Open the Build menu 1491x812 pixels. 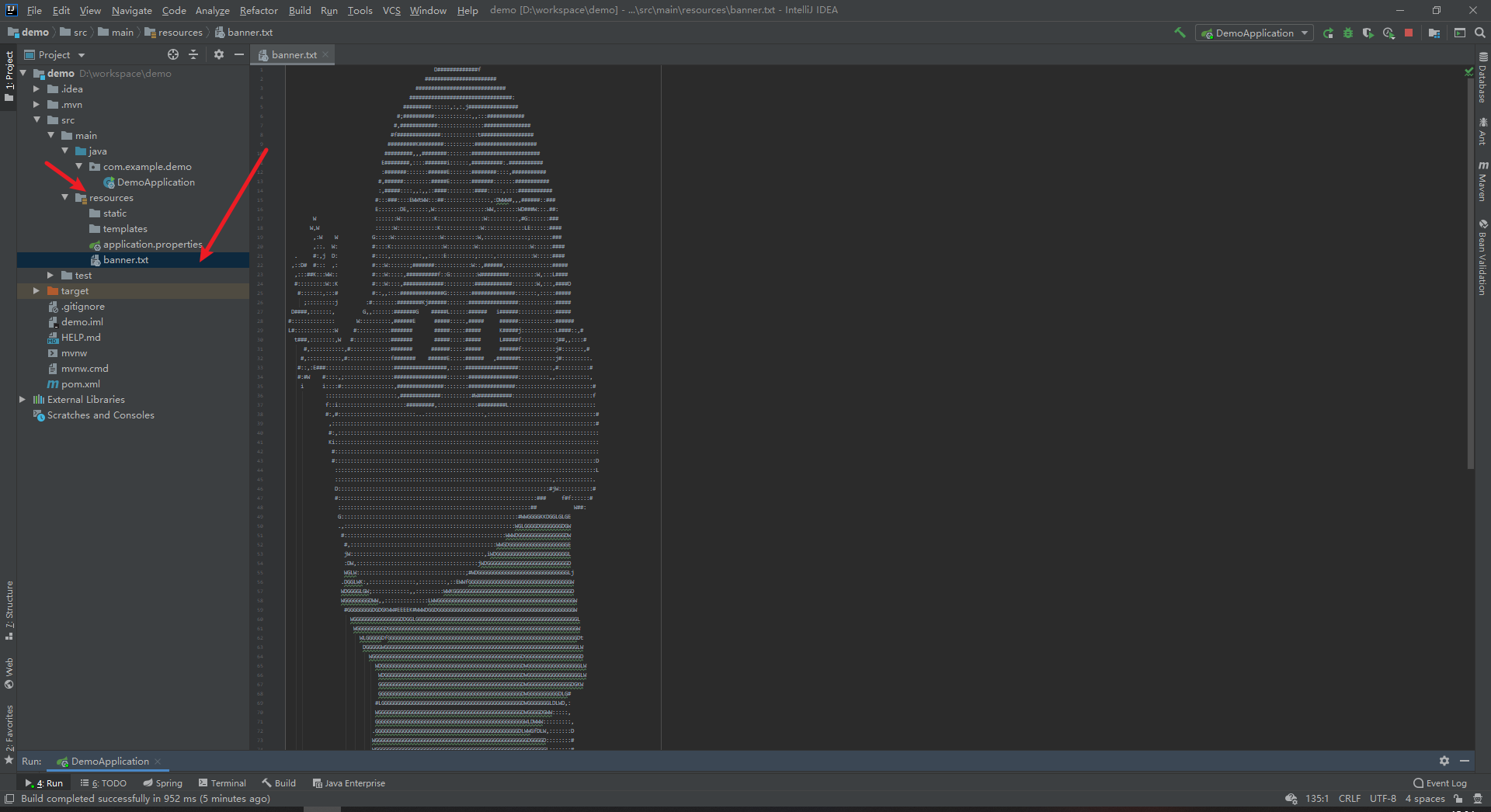coord(300,10)
